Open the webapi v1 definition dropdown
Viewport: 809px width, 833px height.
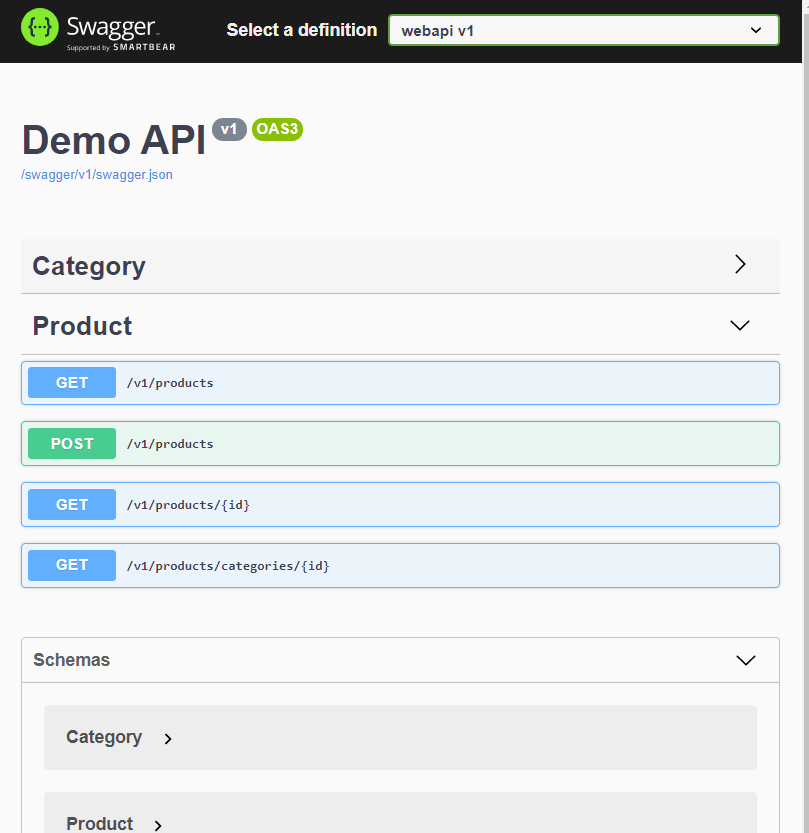(584, 30)
